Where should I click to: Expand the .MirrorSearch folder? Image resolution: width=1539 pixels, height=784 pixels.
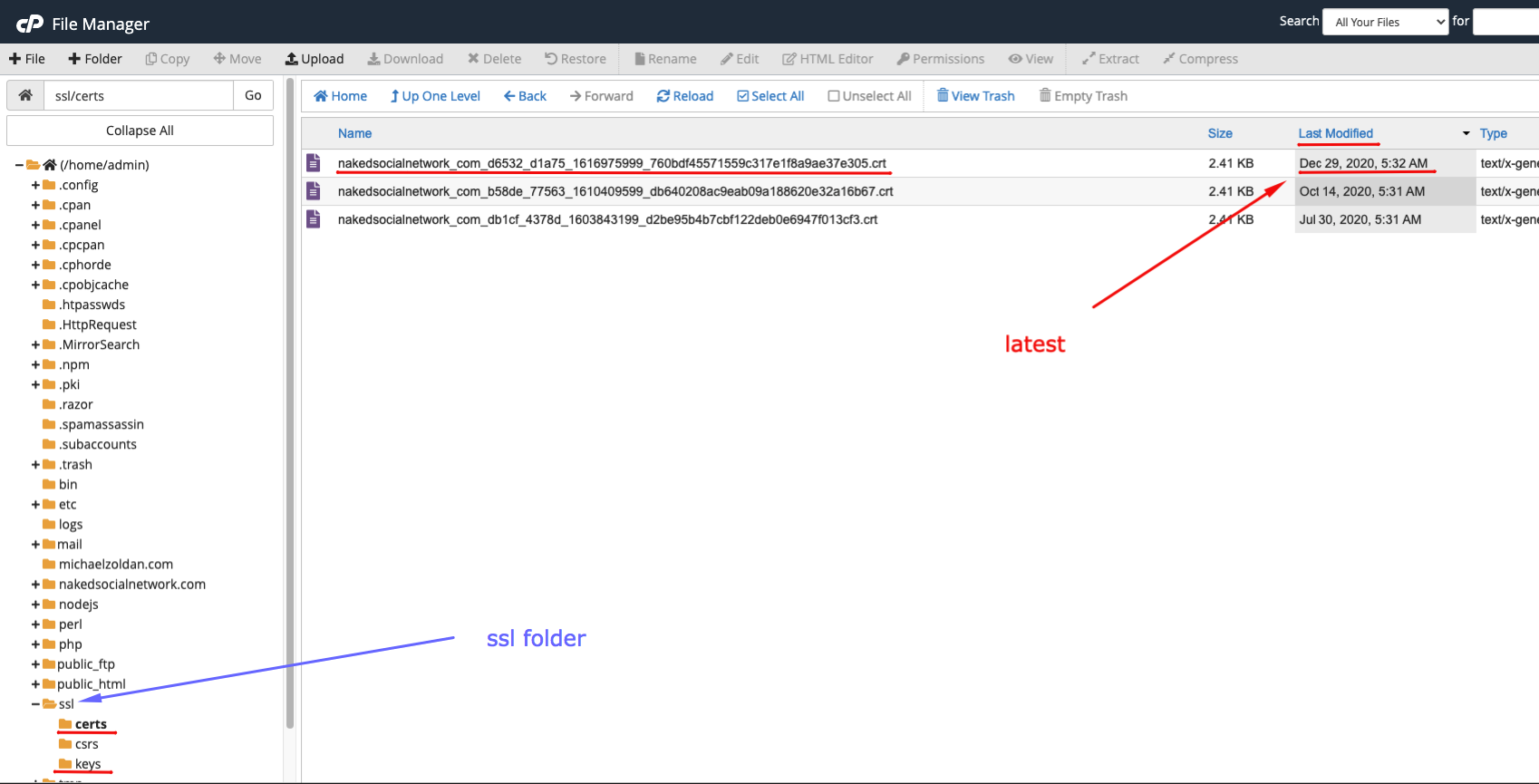pyautogui.click(x=36, y=344)
